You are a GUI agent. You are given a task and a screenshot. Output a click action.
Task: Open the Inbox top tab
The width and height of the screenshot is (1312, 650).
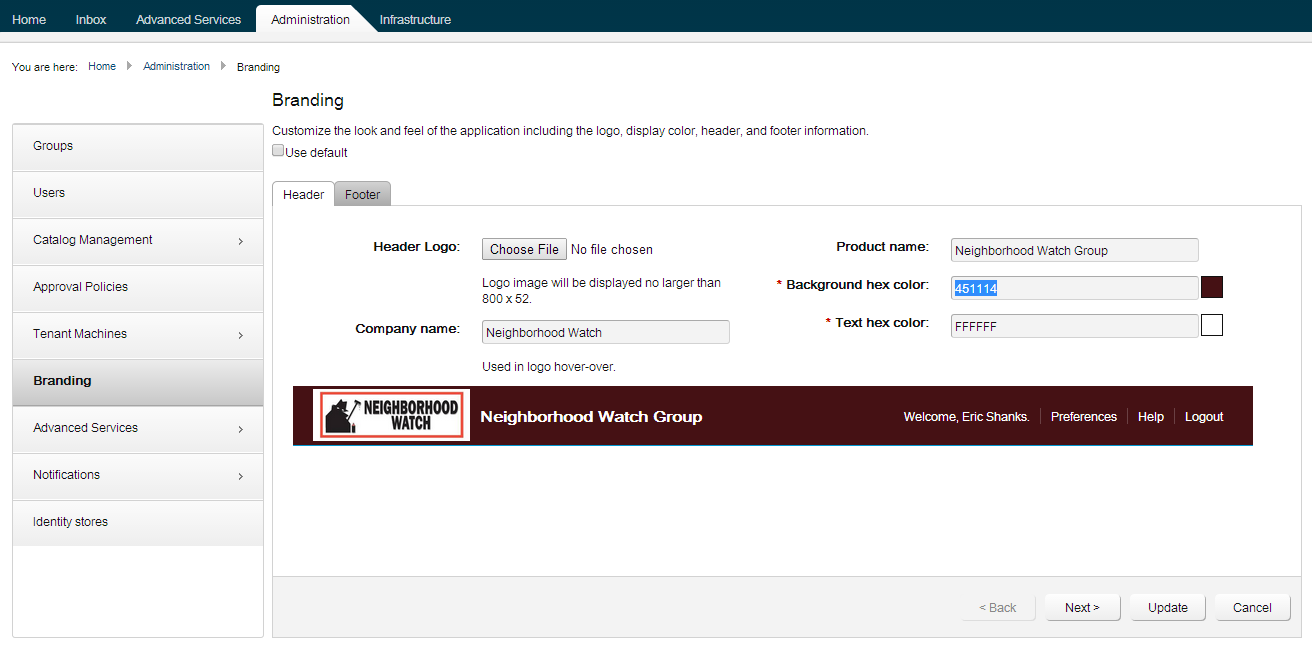click(x=91, y=19)
